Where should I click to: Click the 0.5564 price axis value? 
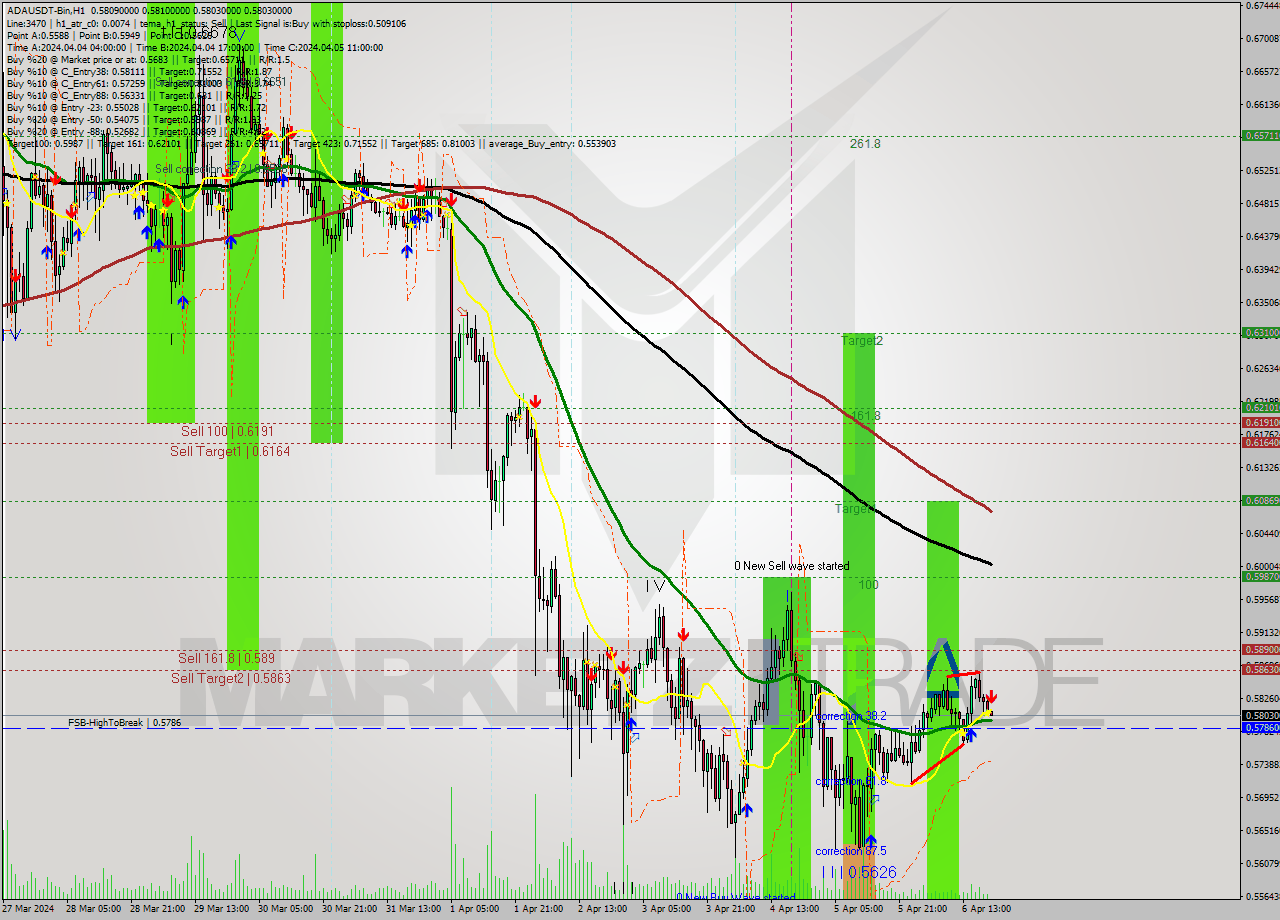1262,896
